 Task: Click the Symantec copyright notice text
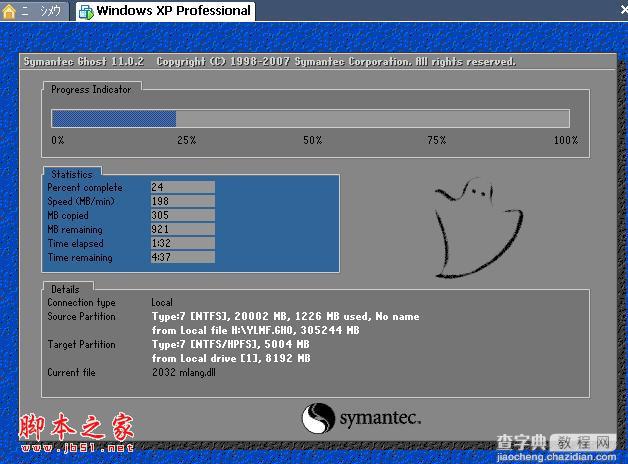point(336,62)
